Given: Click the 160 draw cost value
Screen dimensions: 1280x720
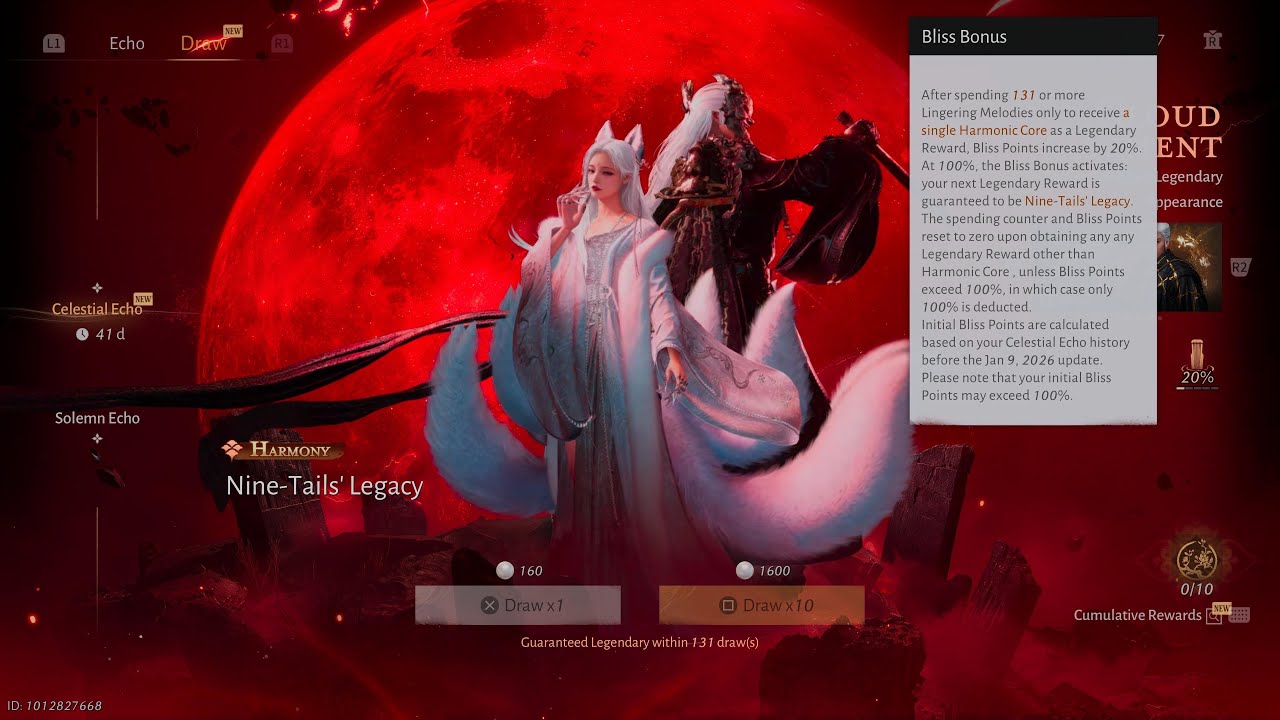Looking at the screenshot, I should pyautogui.click(x=531, y=571).
